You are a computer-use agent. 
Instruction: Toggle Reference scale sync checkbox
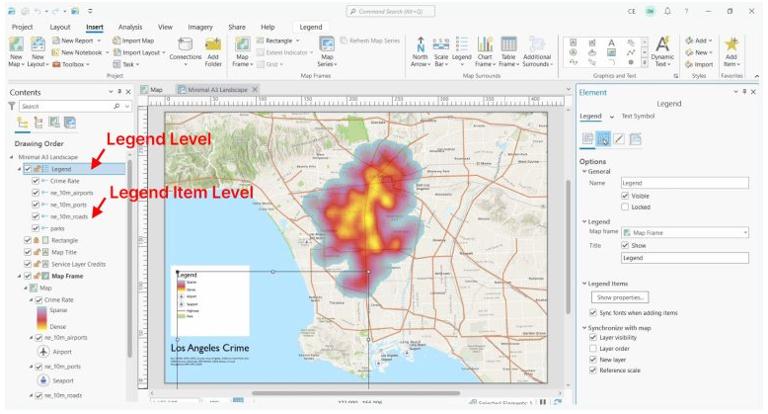593,370
